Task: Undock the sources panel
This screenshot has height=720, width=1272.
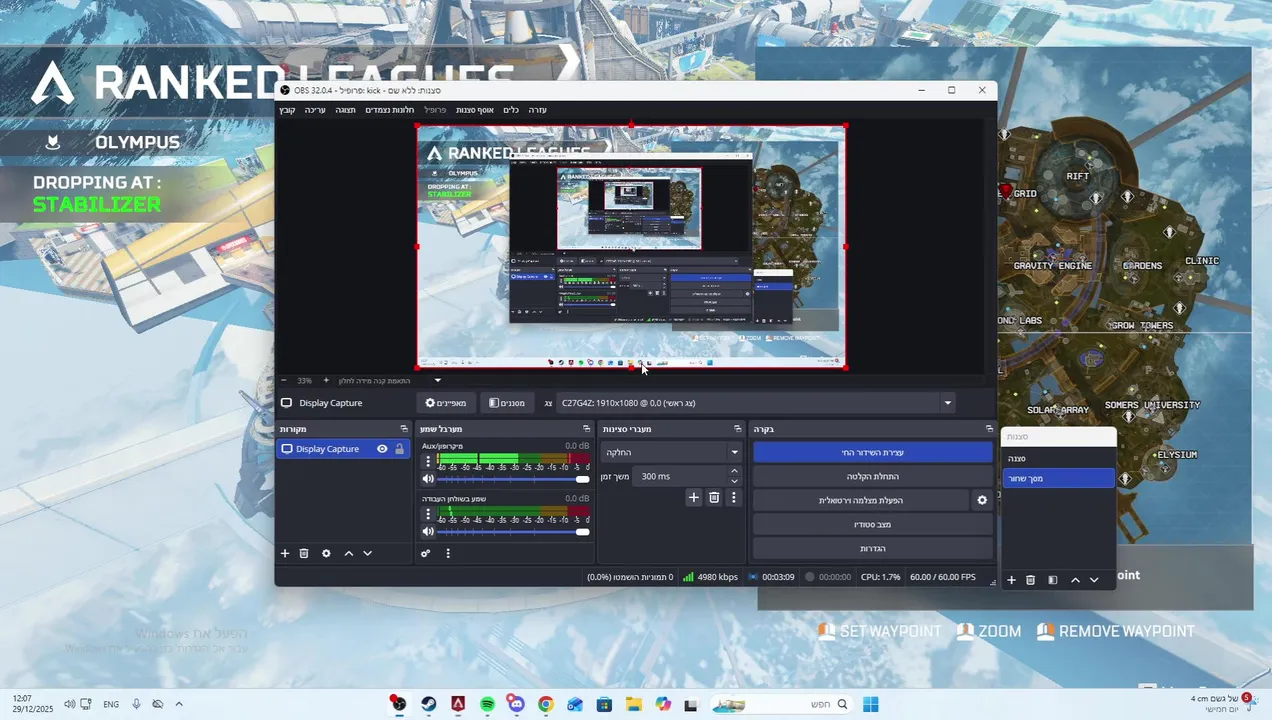Action: click(404, 429)
